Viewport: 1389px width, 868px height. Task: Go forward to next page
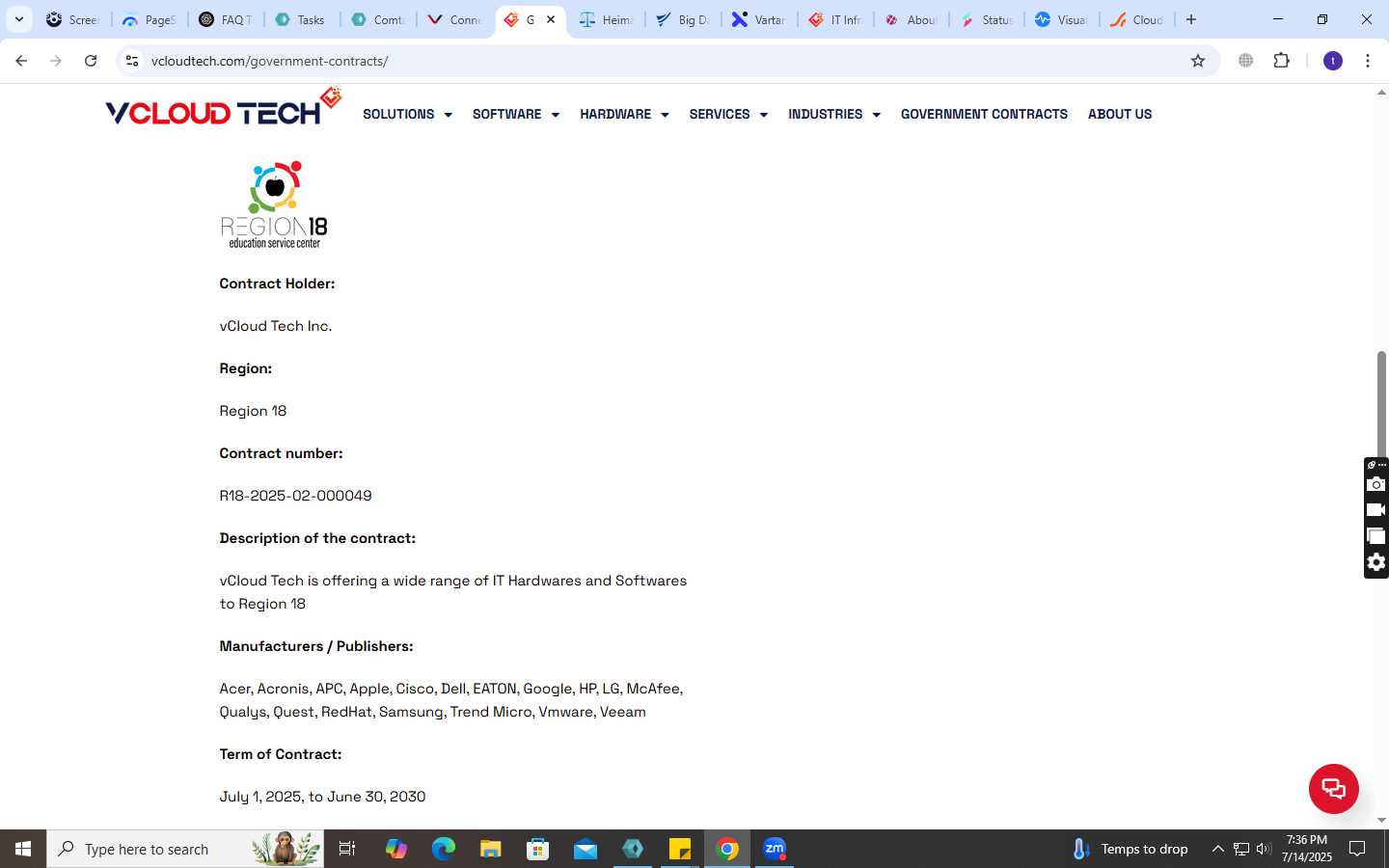56,61
